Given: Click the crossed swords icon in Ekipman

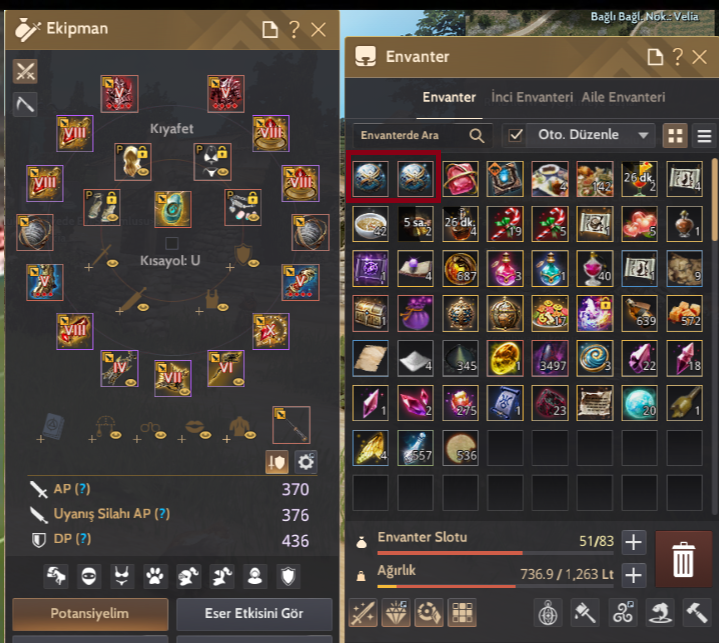Looking at the screenshot, I should tap(25, 72).
